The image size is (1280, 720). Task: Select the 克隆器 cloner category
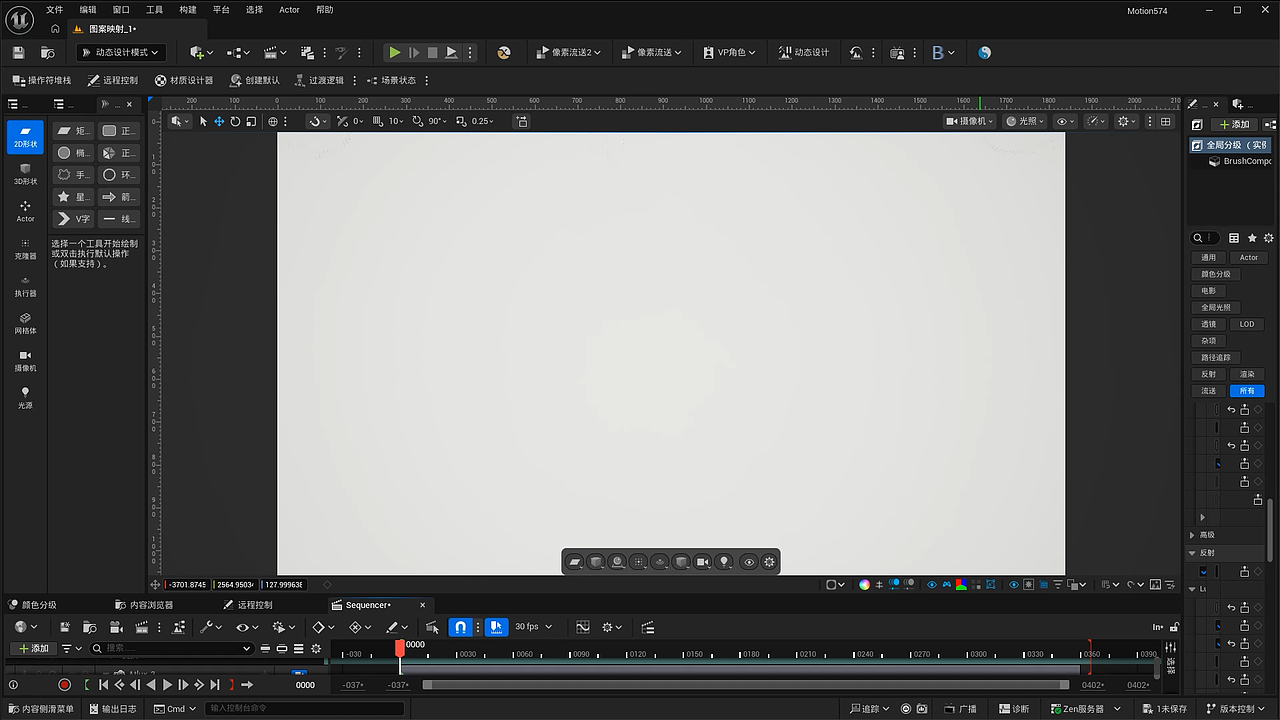click(25, 249)
